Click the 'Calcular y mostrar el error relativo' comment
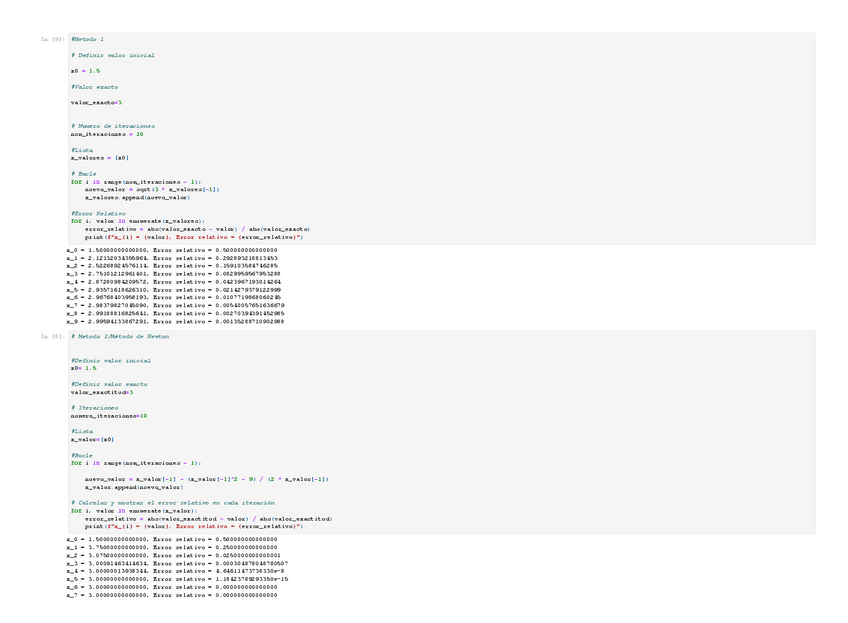 173,503
